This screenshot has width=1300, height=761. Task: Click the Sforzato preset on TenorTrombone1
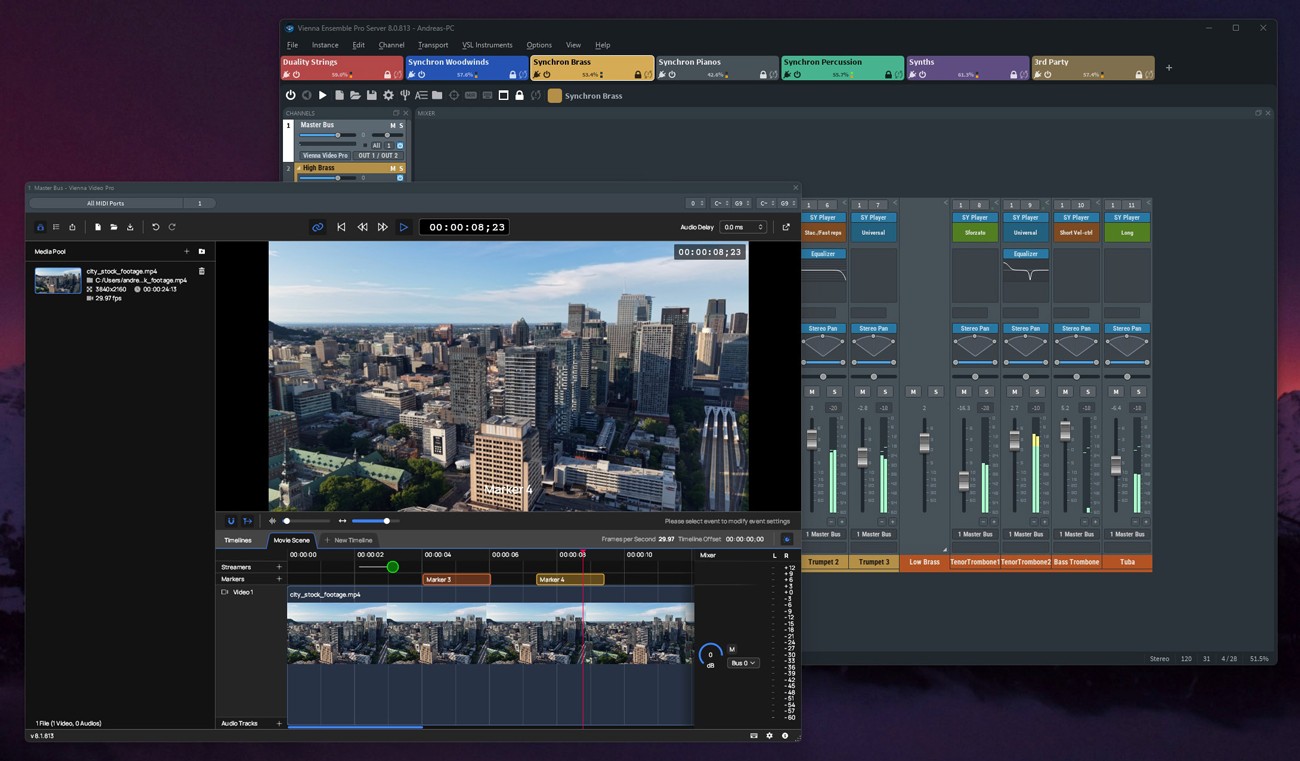[x=975, y=232]
